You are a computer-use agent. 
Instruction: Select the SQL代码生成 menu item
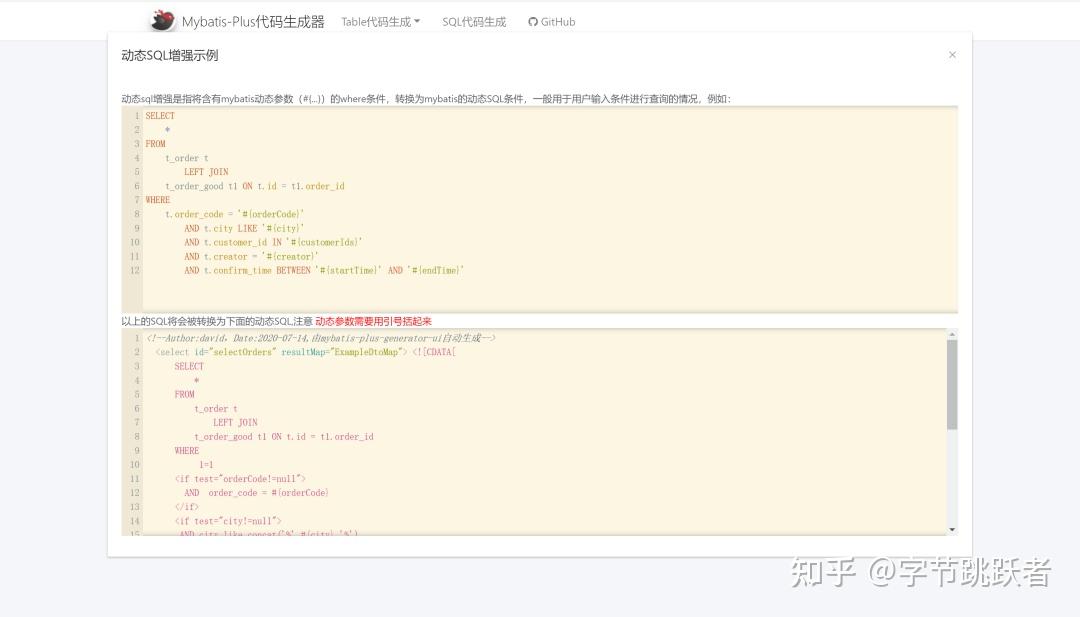[473, 21]
